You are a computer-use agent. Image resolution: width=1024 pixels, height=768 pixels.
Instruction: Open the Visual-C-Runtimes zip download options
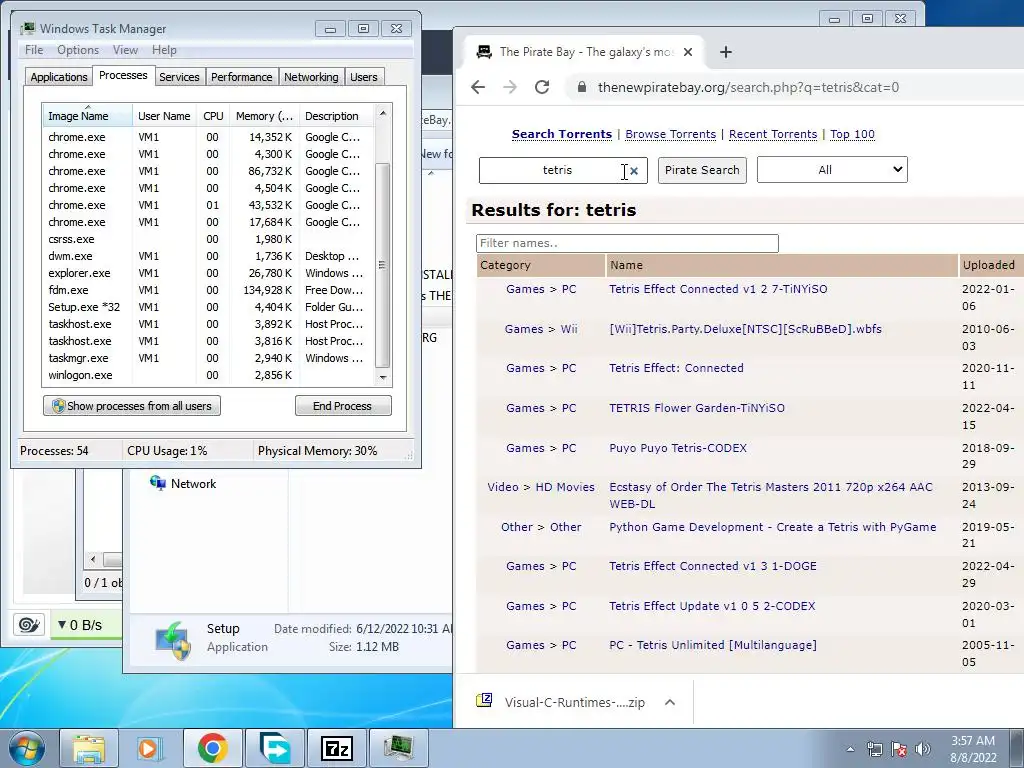pos(669,702)
